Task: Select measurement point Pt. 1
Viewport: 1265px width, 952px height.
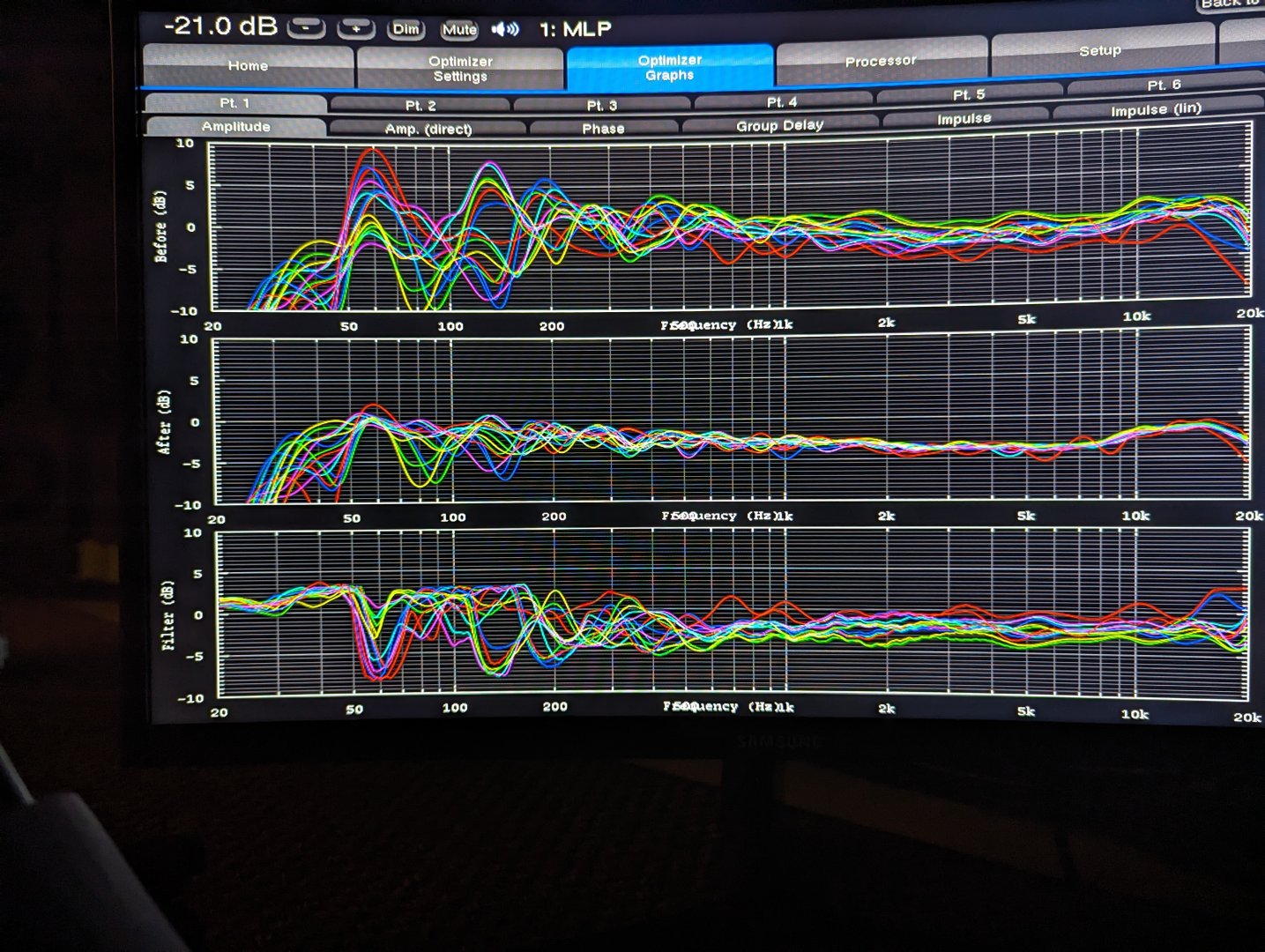Action: [x=234, y=103]
